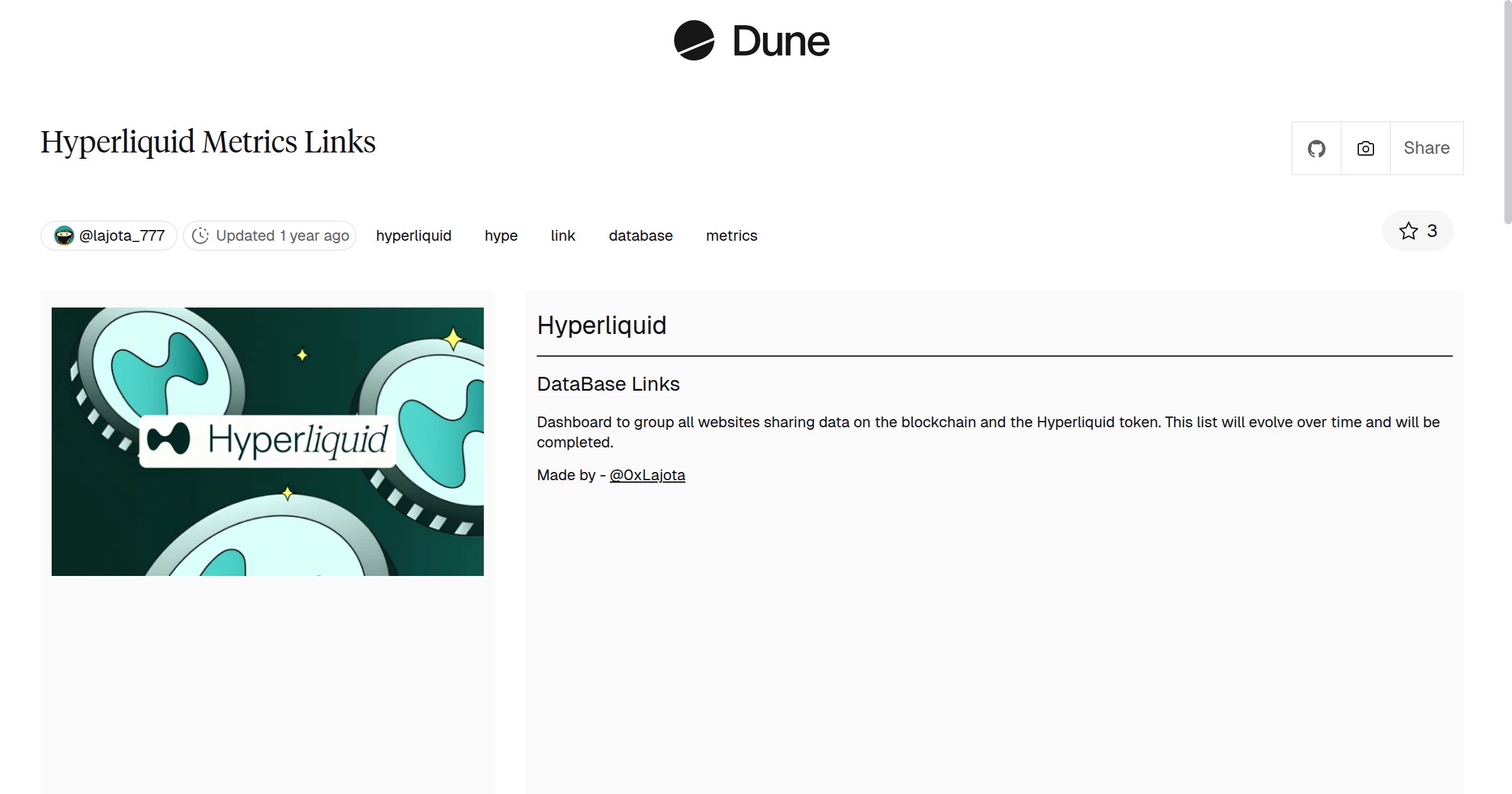The image size is (1512, 794).
Task: Select the star count showing 3
Action: coord(1431,231)
